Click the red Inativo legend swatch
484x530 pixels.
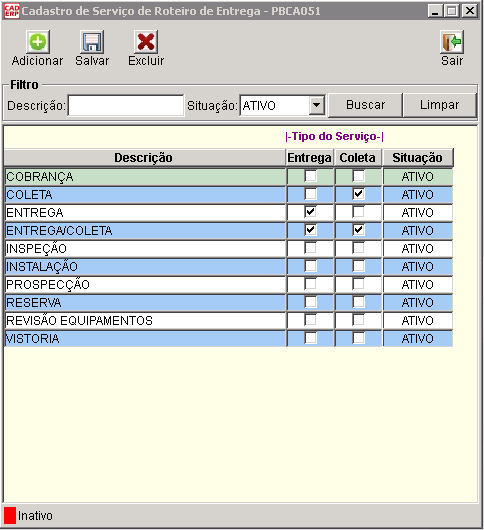(10, 515)
